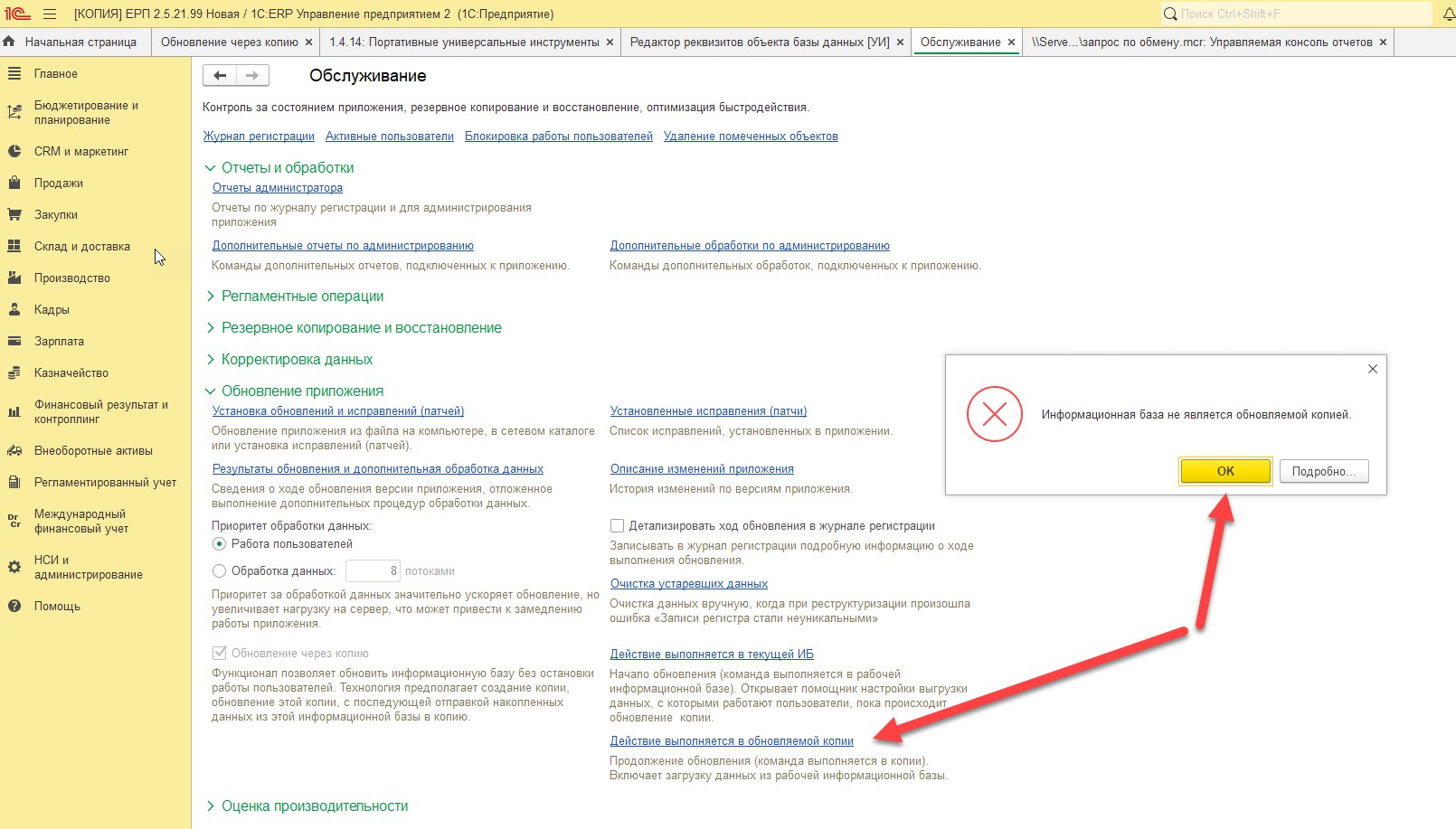
Task: Click the Казначейство coins icon
Action: tap(14, 372)
